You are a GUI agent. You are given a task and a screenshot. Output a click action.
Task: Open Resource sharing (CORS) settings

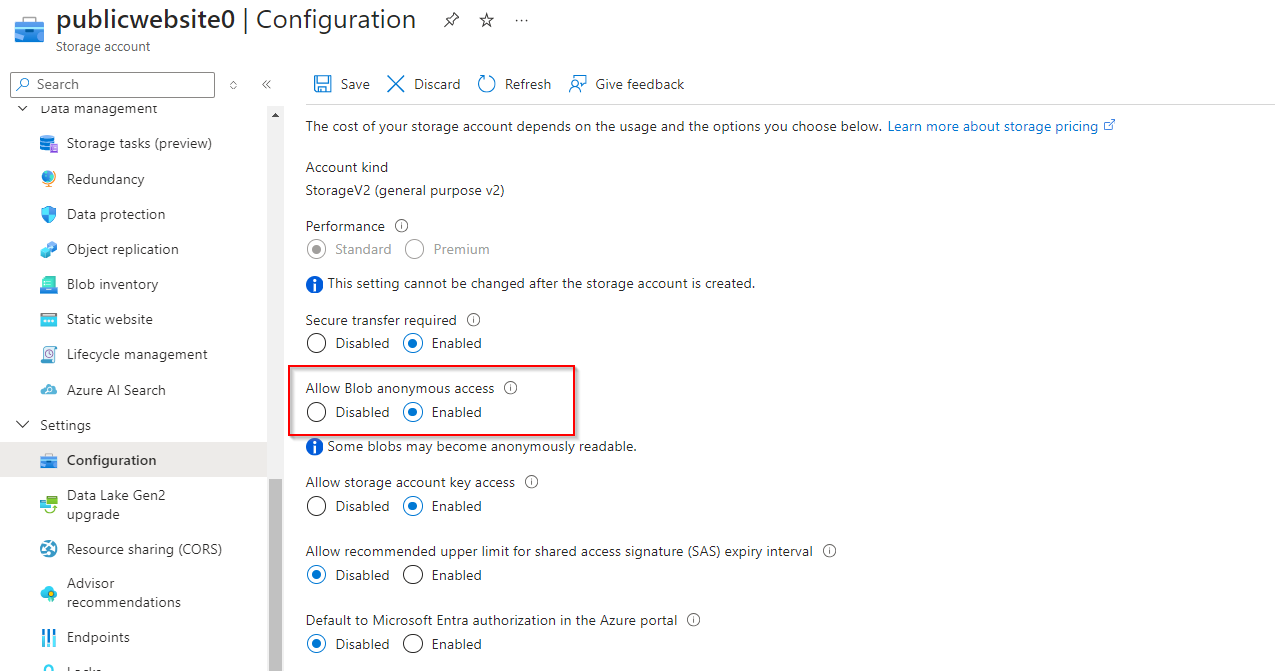[x=144, y=549]
